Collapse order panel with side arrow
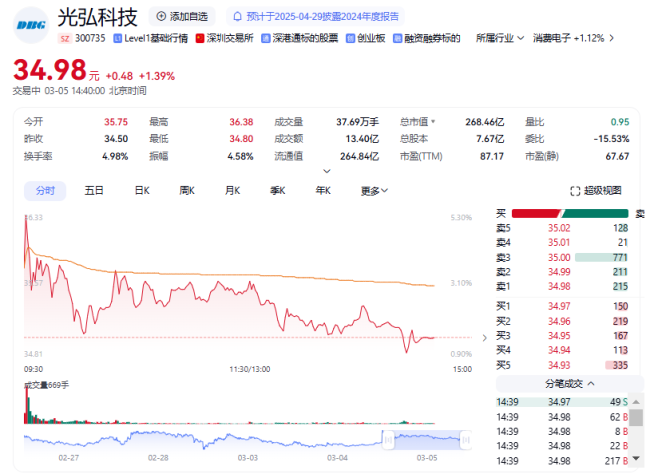 tap(485, 338)
